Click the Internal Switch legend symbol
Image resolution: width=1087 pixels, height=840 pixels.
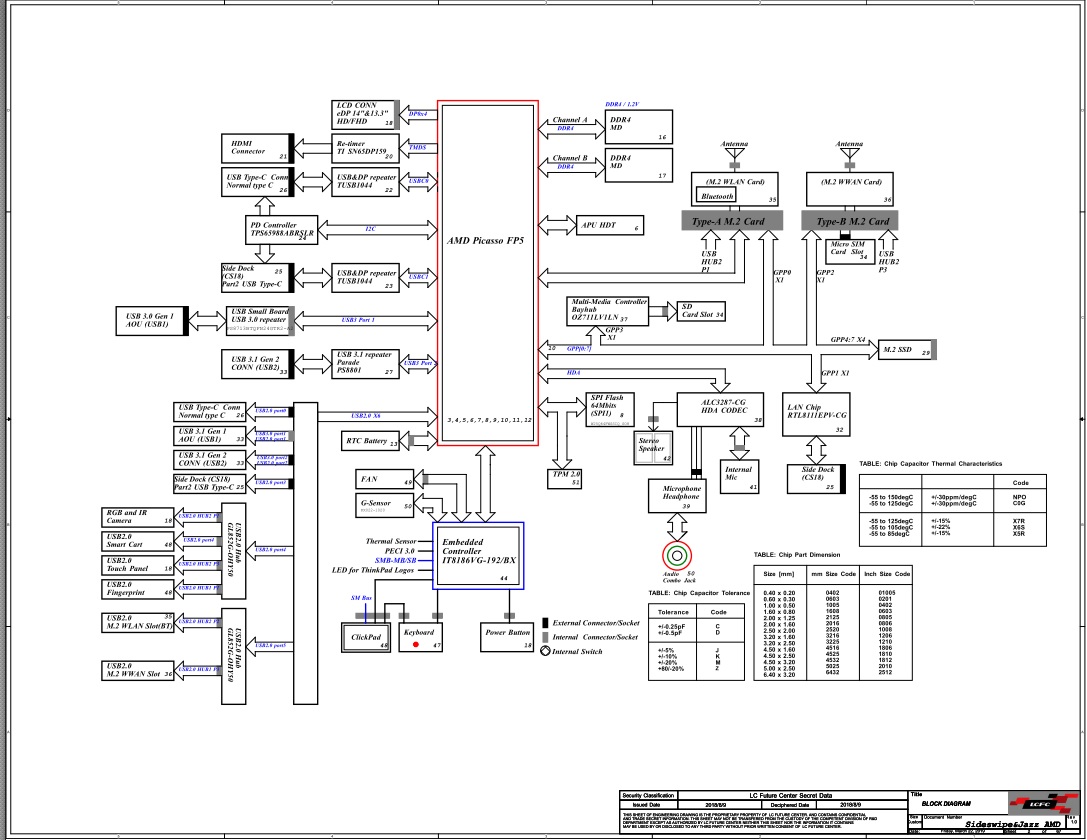[545, 651]
